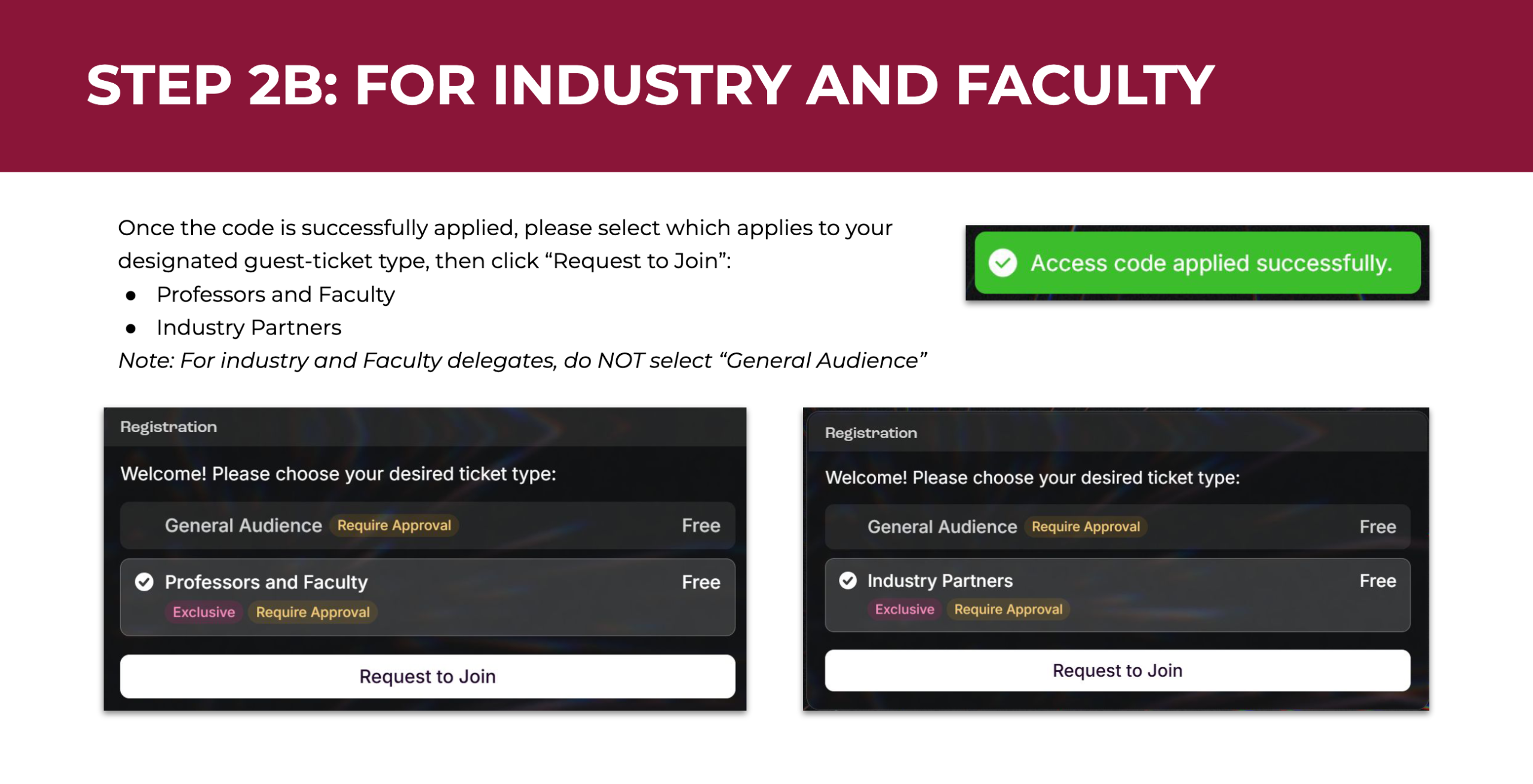The image size is (1533, 784).
Task: Click the Free label on Professors and Faculty
Action: click(701, 582)
